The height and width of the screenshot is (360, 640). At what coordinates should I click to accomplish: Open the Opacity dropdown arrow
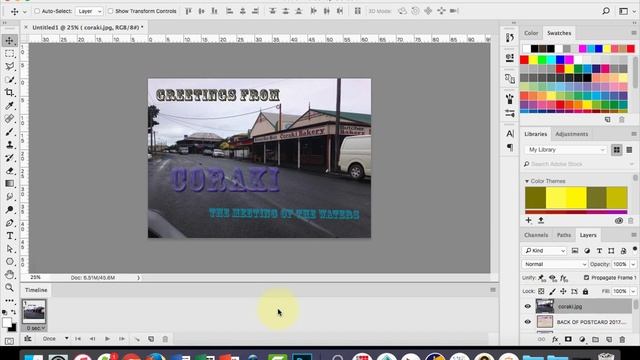point(633,264)
